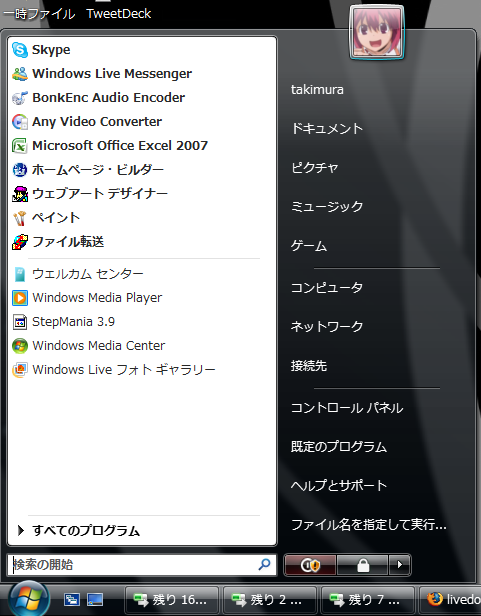Image resolution: width=481 pixels, height=616 pixels.
Task: Click the BonkEnc Audio Encoder icon
Action: [x=20, y=98]
